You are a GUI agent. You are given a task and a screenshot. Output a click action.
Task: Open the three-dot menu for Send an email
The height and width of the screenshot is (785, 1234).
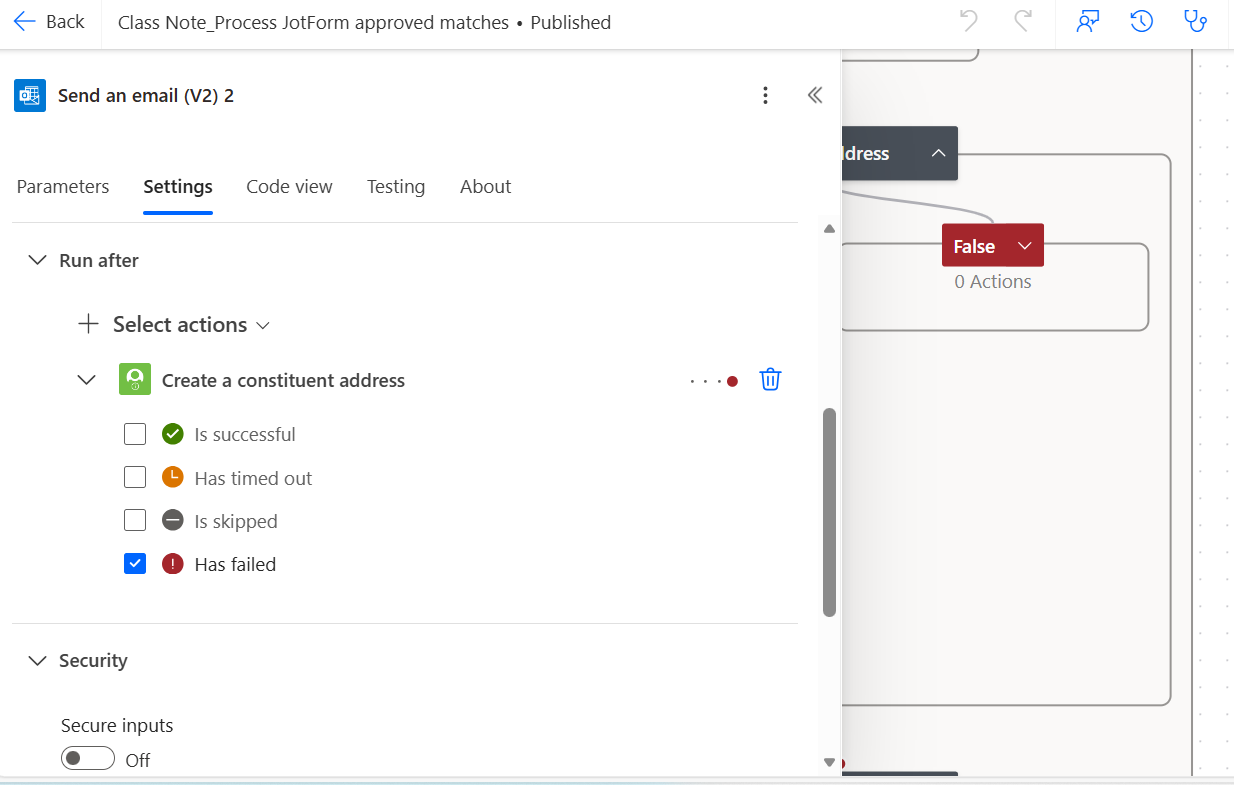point(765,95)
